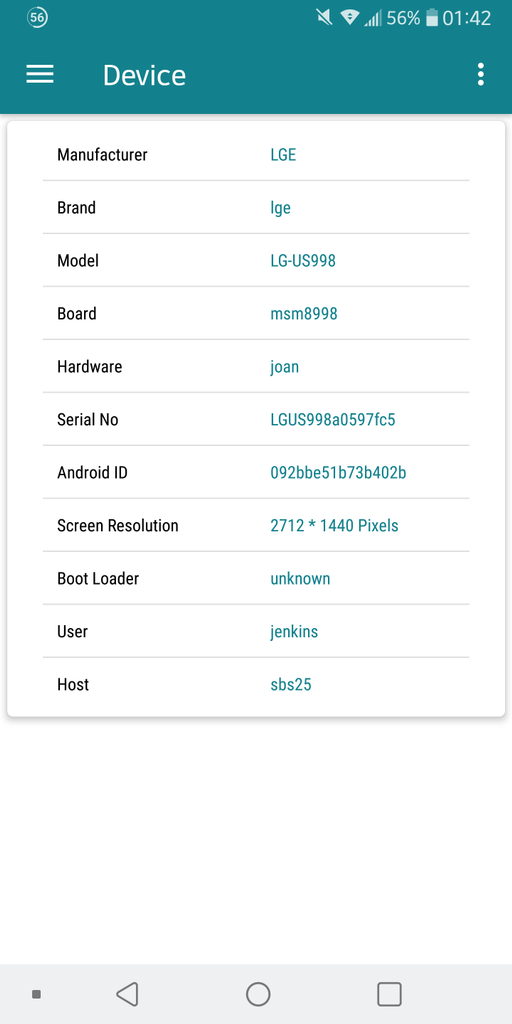Tap the Android home circle button
Screen dimensions: 512x1024
(x=258, y=994)
